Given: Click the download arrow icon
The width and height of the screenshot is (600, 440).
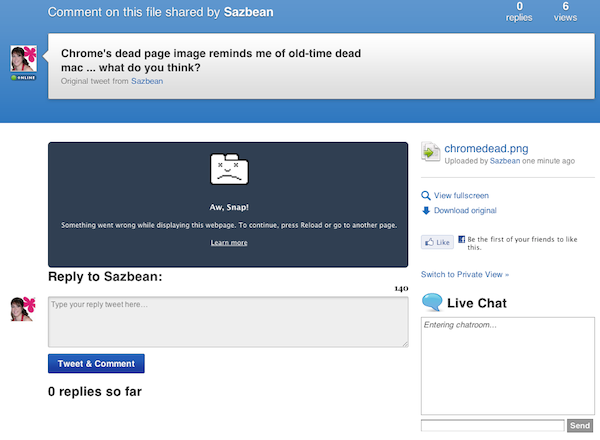Looking at the screenshot, I should click(x=426, y=210).
